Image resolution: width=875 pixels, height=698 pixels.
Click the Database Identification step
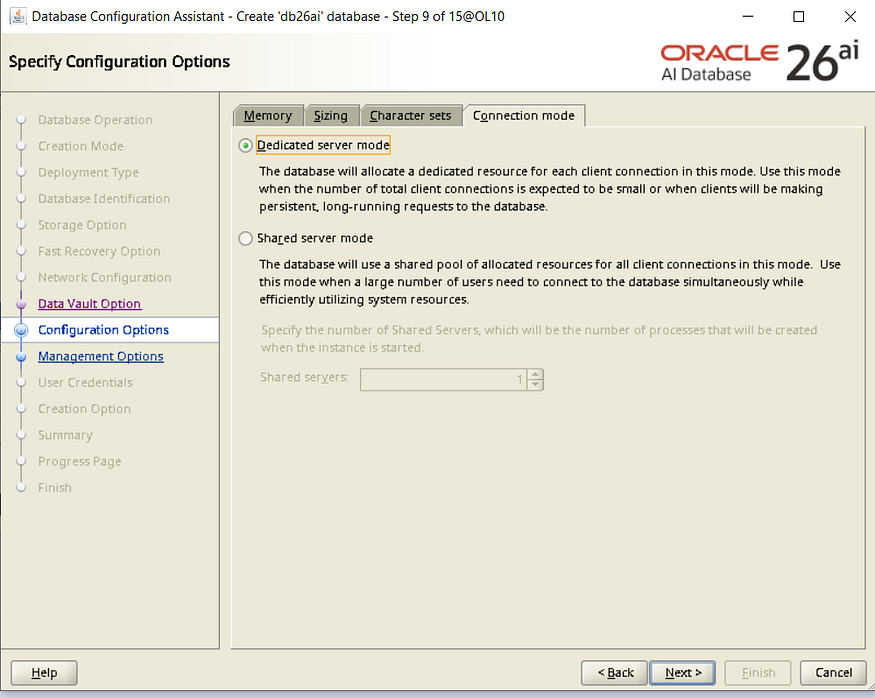[x=104, y=199]
